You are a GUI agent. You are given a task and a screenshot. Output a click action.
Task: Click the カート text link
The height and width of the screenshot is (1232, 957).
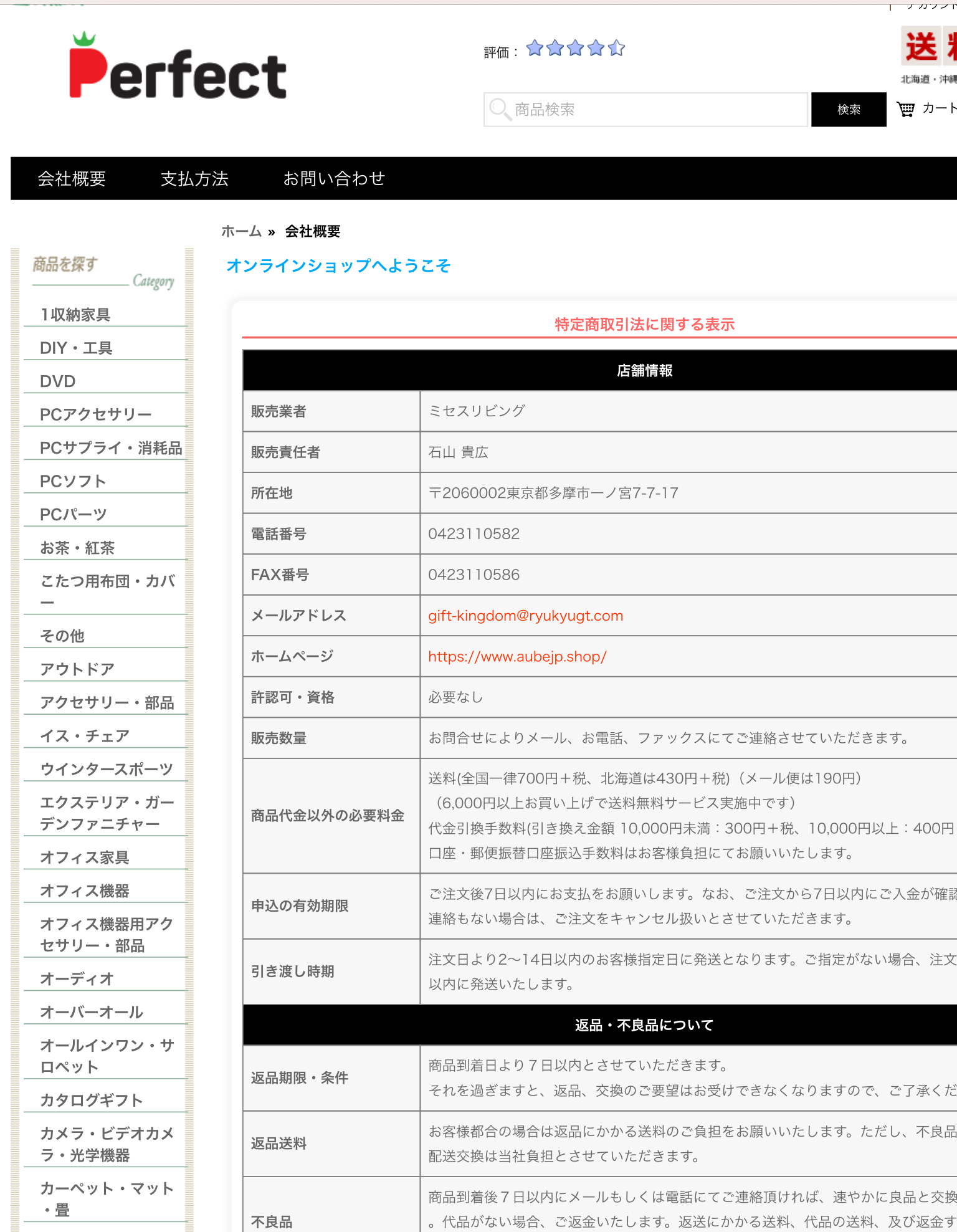(940, 108)
